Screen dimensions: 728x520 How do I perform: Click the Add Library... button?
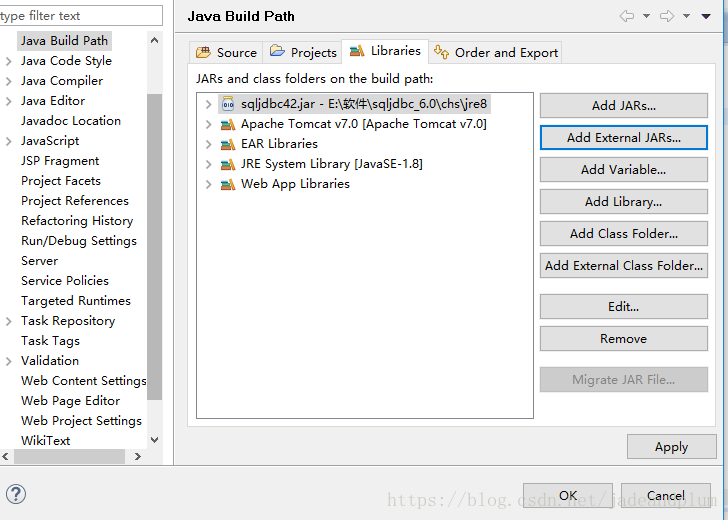624,202
